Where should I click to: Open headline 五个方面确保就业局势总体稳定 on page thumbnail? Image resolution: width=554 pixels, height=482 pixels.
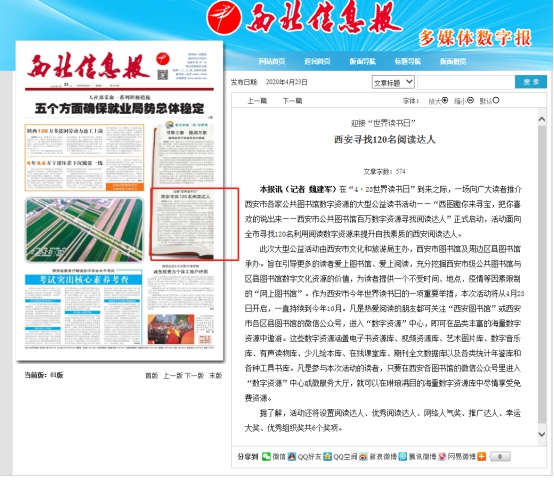point(119,108)
